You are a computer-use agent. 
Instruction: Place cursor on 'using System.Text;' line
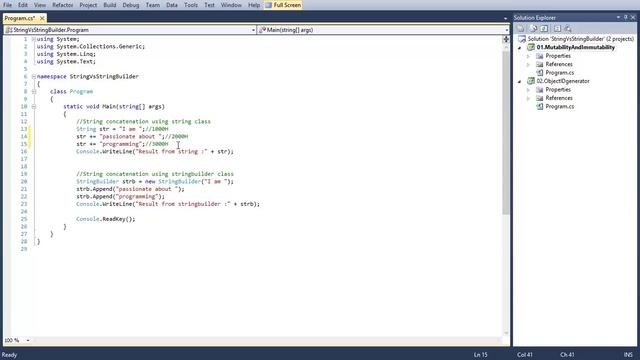[66, 62]
